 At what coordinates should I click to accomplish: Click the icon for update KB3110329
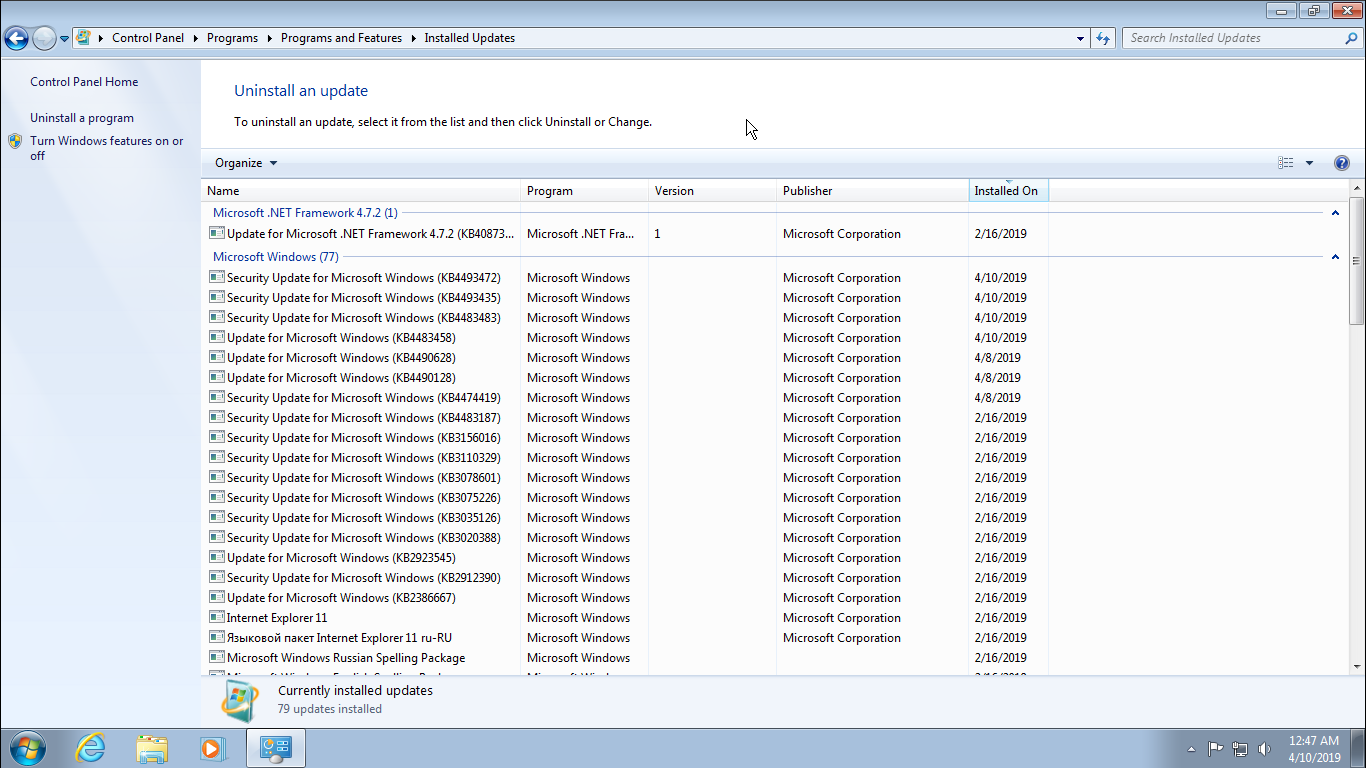[217, 457]
